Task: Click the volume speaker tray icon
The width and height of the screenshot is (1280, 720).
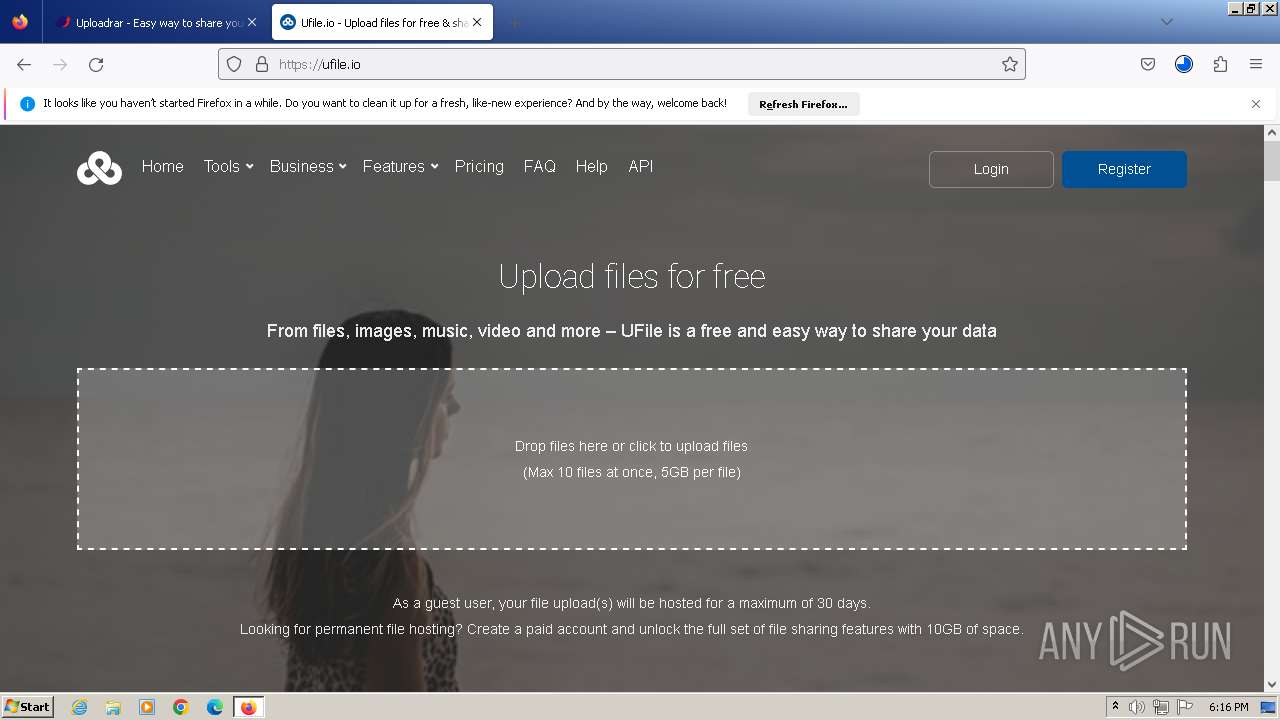Action: pos(1137,707)
